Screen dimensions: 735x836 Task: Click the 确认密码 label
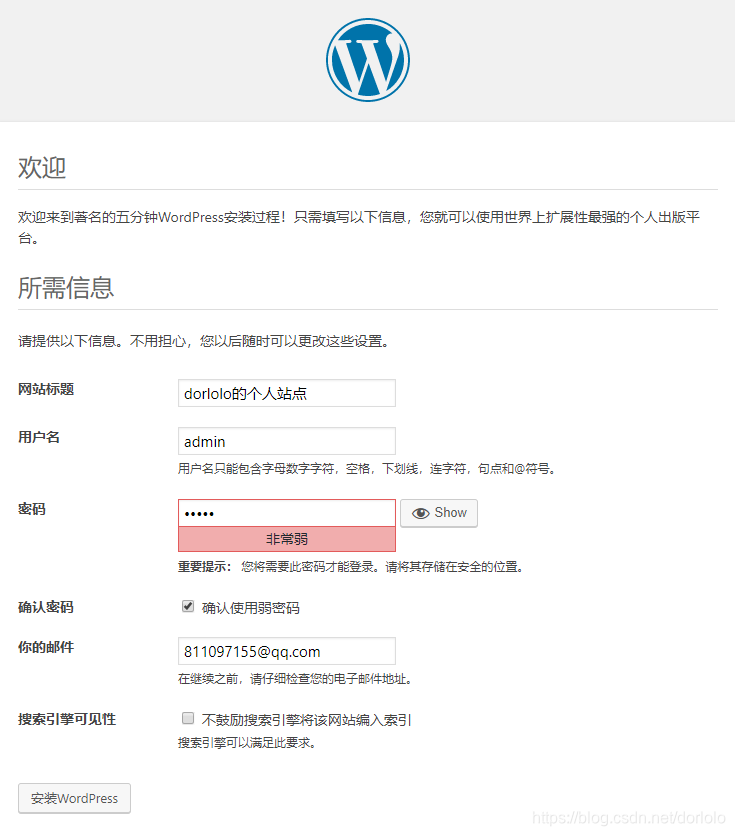pyautogui.click(x=46, y=607)
